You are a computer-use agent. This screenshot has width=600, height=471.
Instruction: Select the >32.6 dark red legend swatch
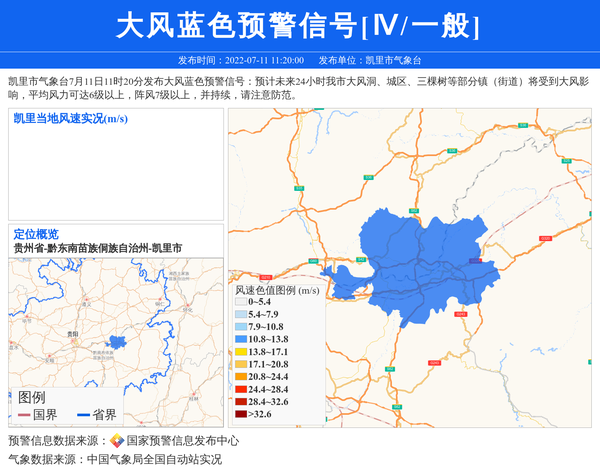coord(240,414)
